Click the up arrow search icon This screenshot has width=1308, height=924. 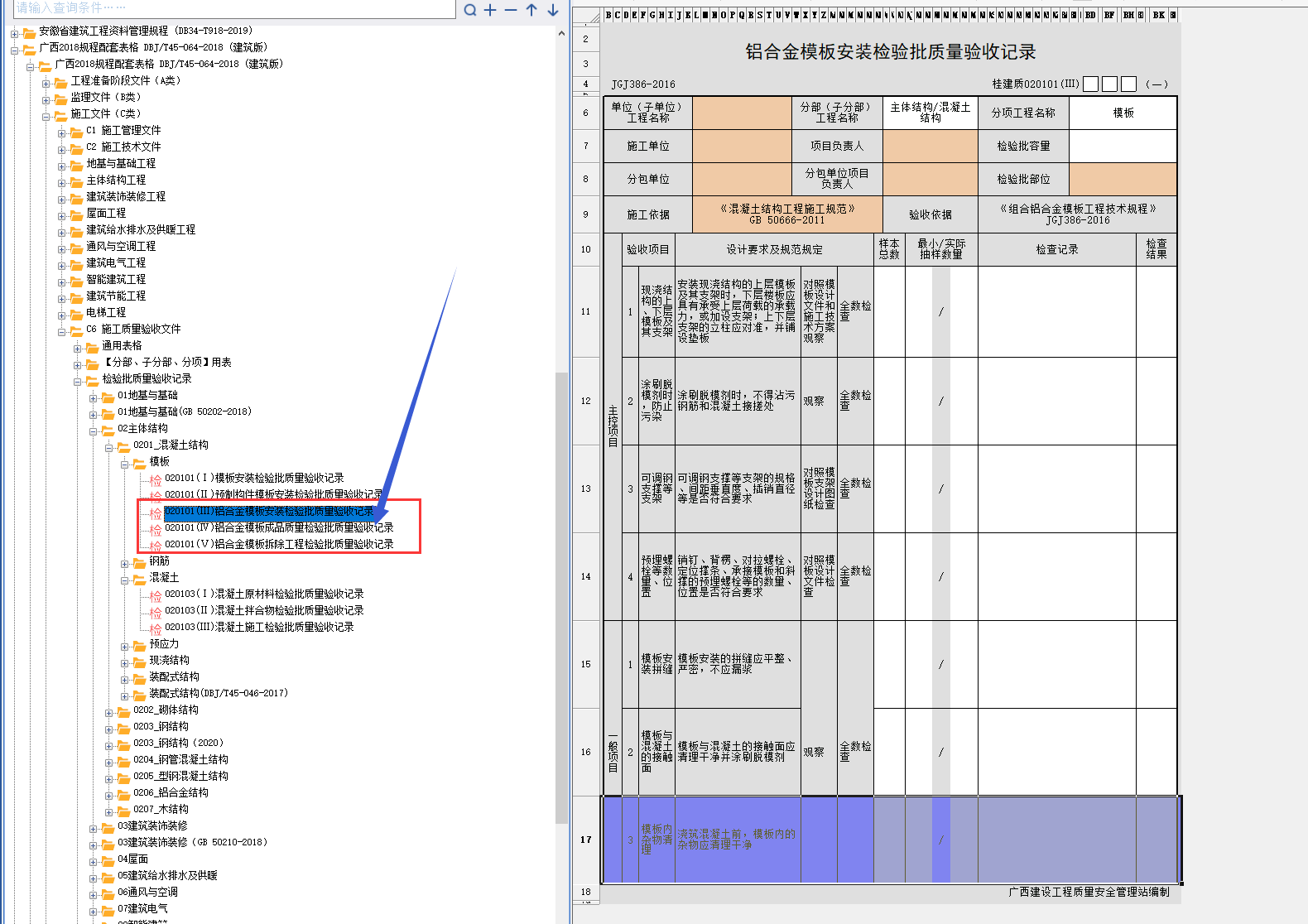531,10
